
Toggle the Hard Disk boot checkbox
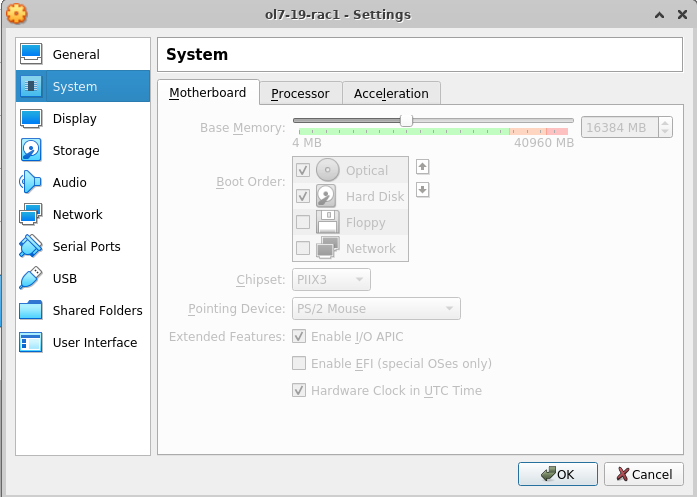(x=303, y=196)
